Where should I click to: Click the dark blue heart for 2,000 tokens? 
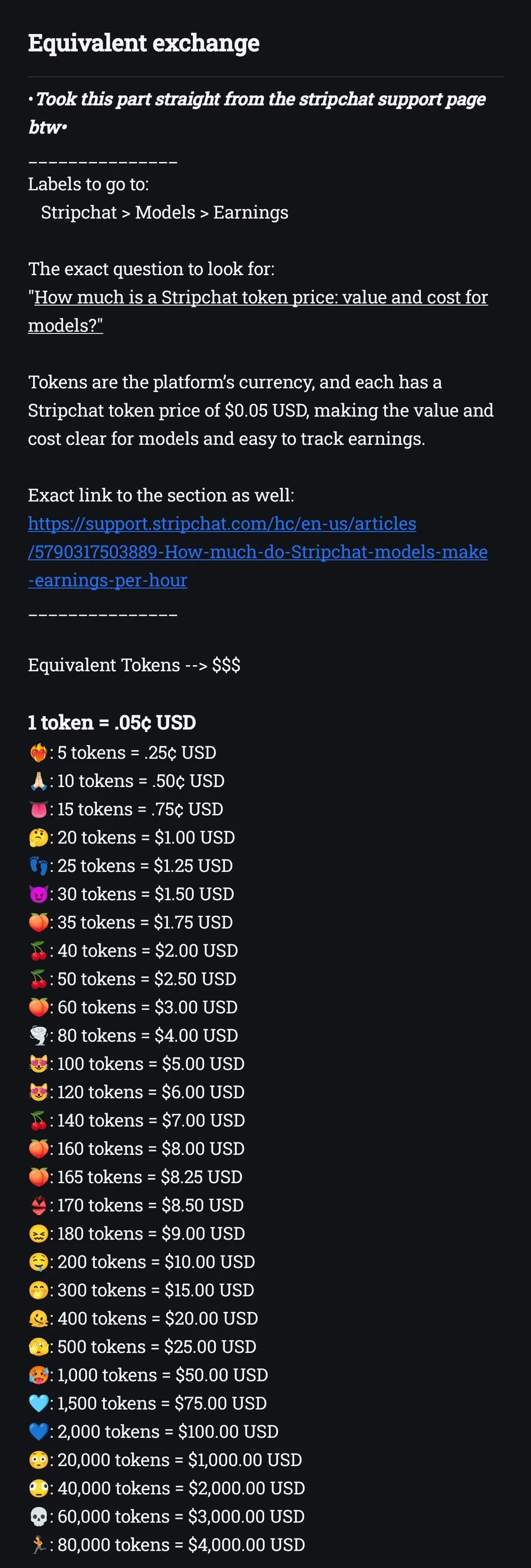[38, 1432]
